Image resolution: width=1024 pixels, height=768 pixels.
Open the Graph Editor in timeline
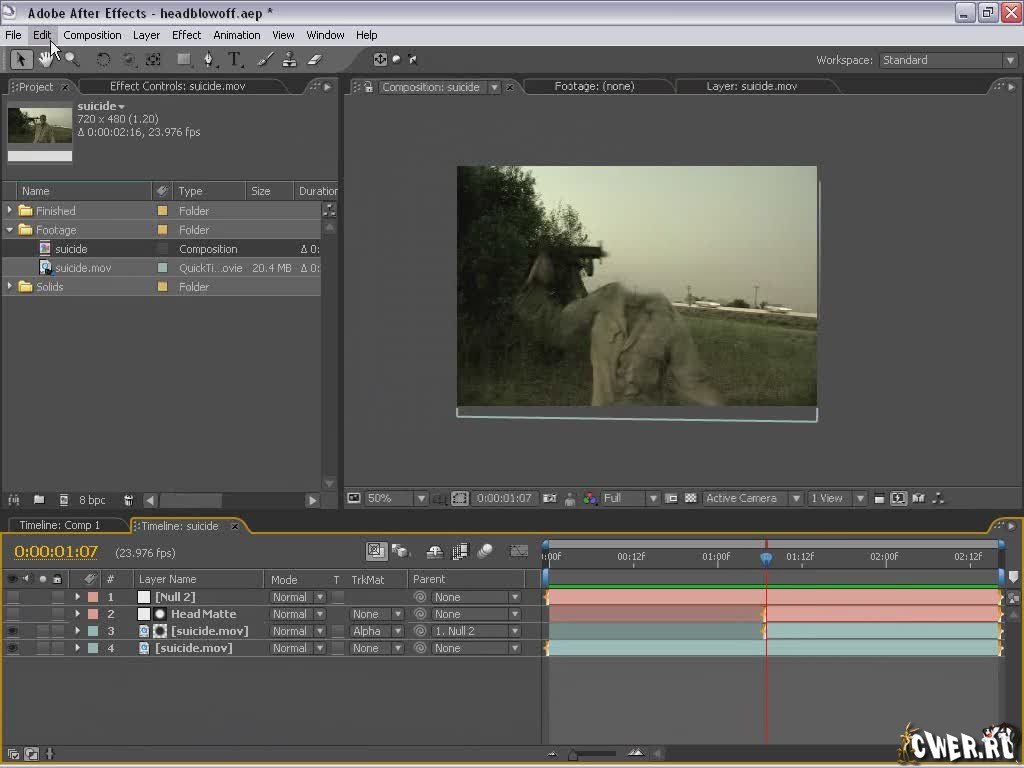(x=518, y=551)
